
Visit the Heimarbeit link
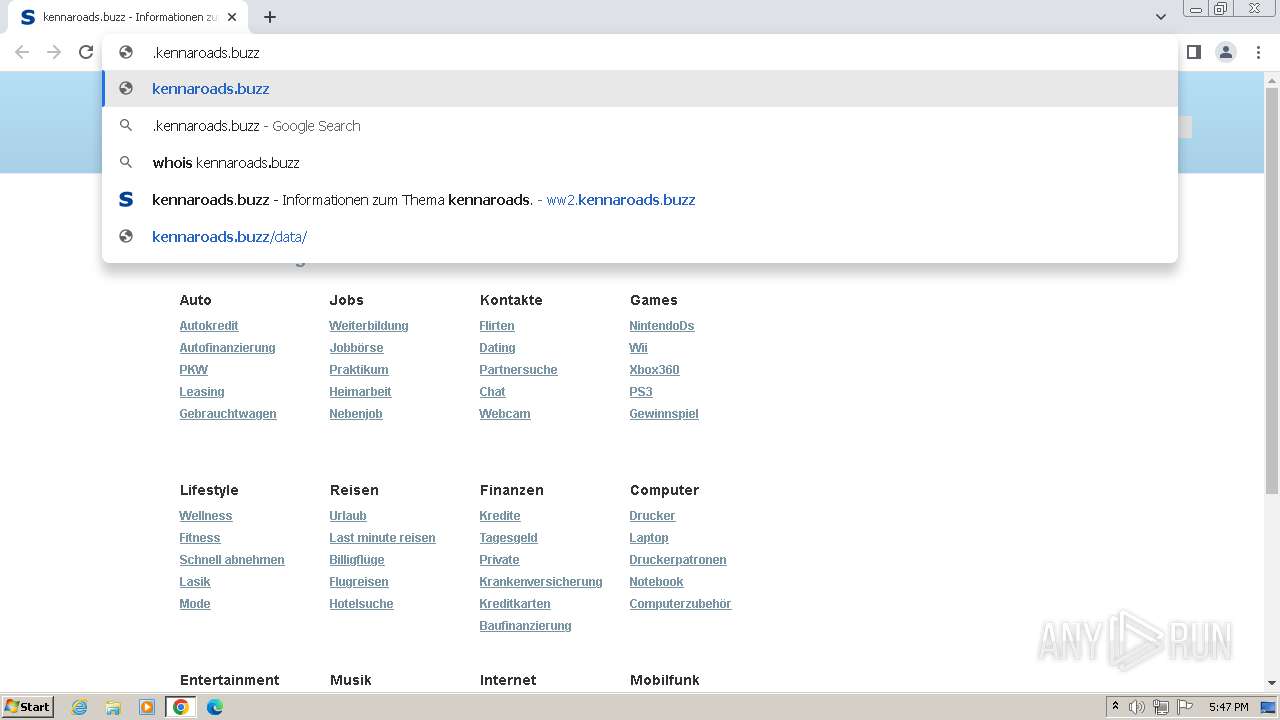point(360,392)
